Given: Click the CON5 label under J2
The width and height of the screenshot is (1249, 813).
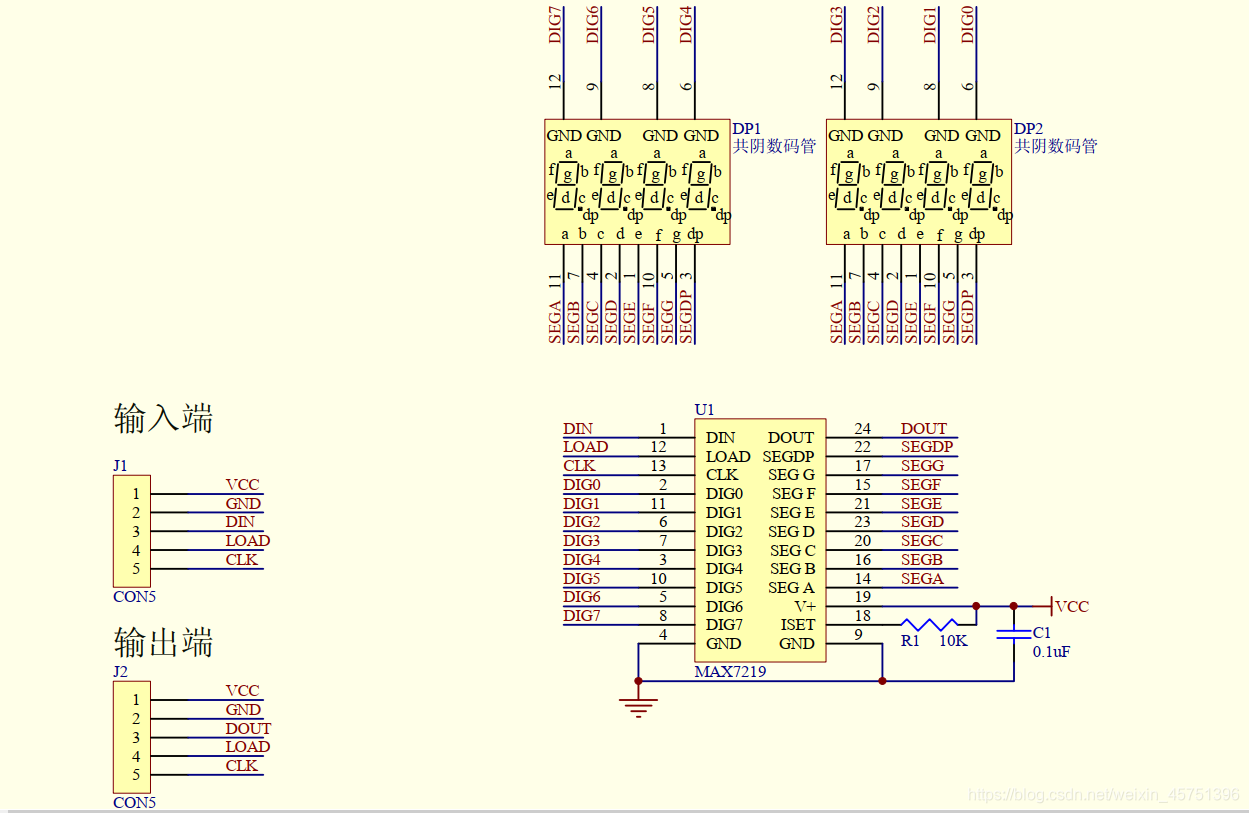Looking at the screenshot, I should (134, 802).
